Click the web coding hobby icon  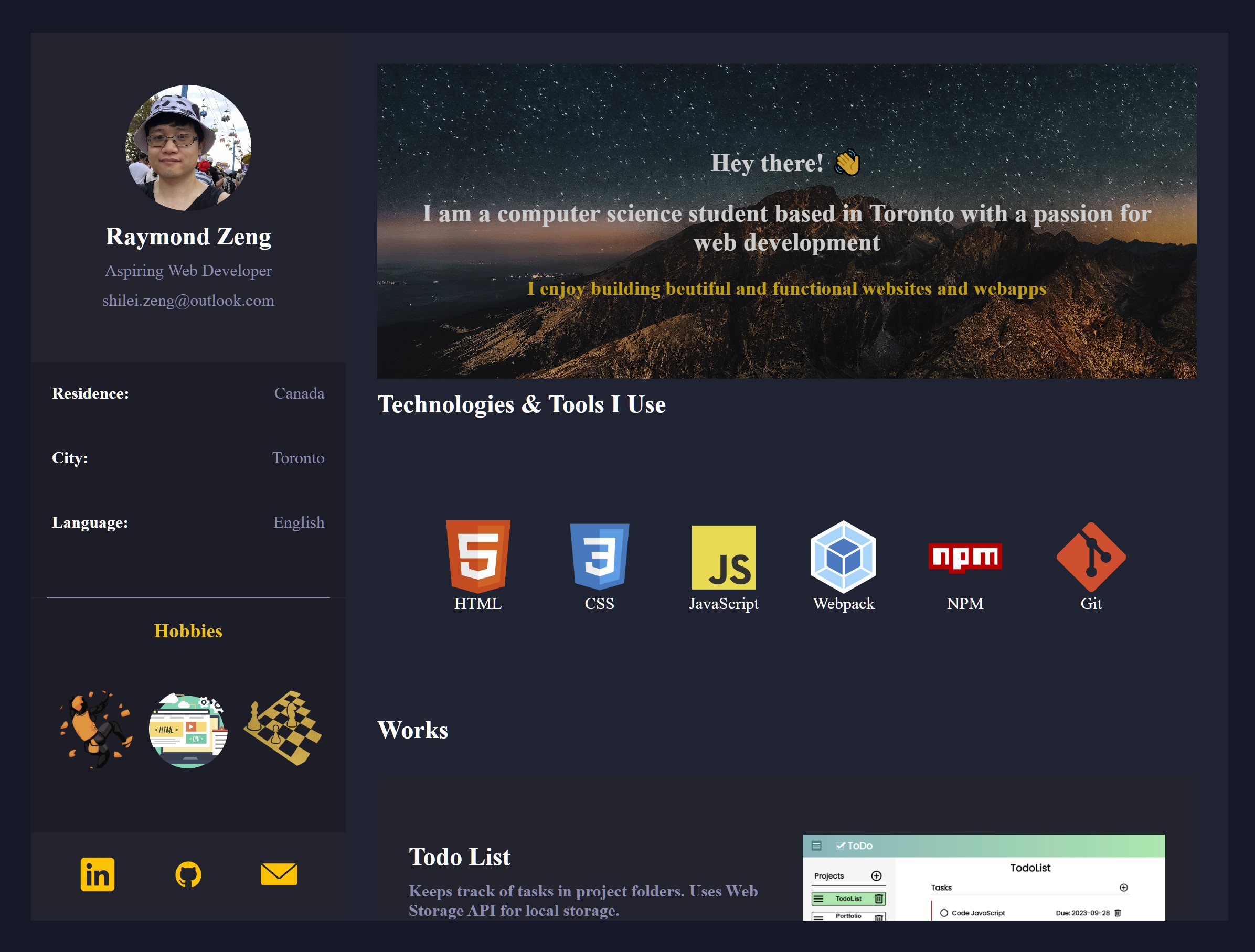(188, 730)
